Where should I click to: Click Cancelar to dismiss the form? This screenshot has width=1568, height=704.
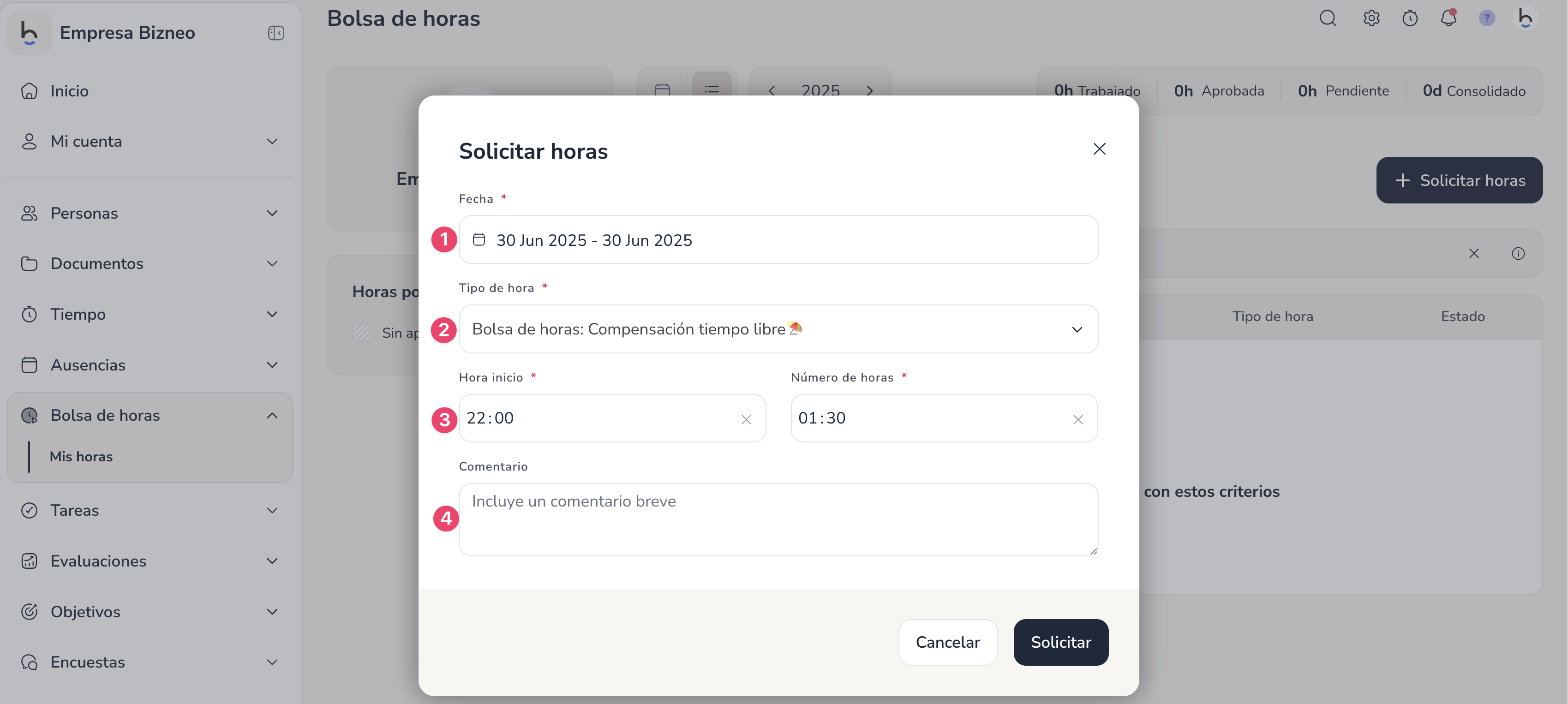948,643
